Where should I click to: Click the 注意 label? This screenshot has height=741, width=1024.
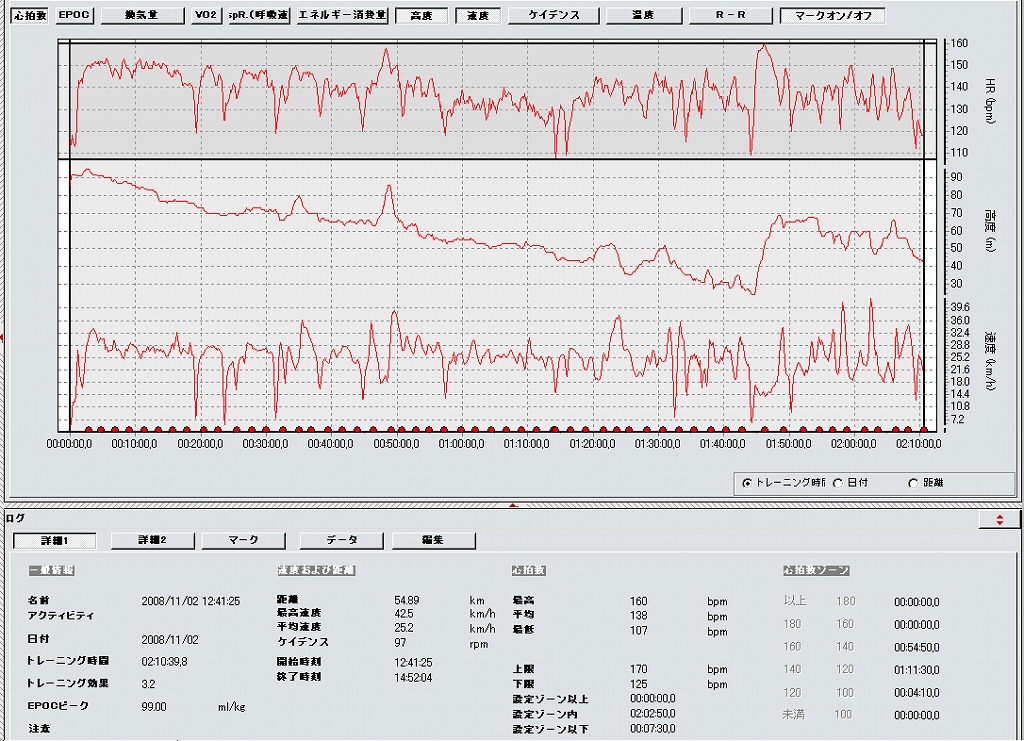[x=39, y=728]
